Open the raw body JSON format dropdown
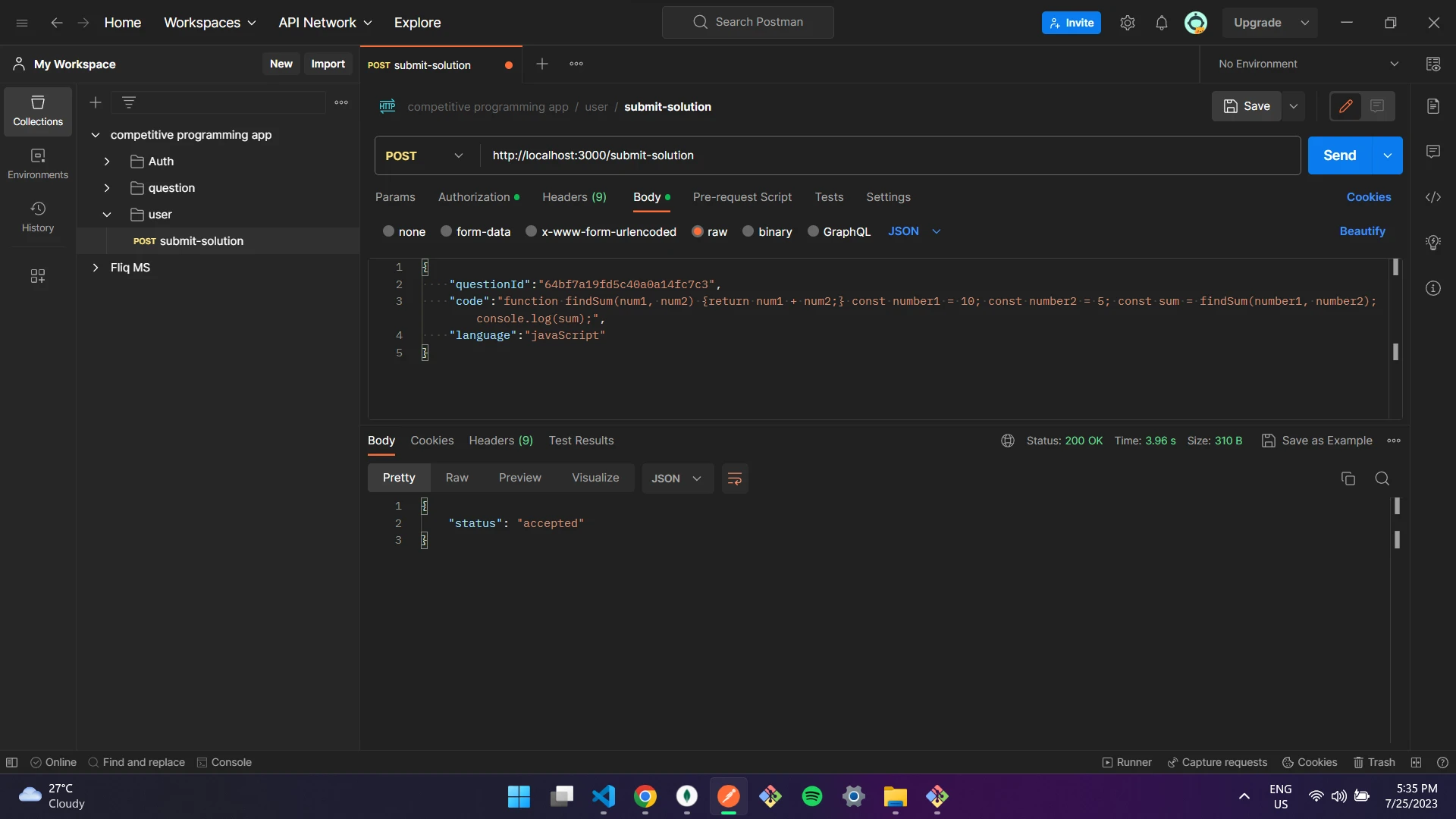The width and height of the screenshot is (1456, 819). [915, 231]
